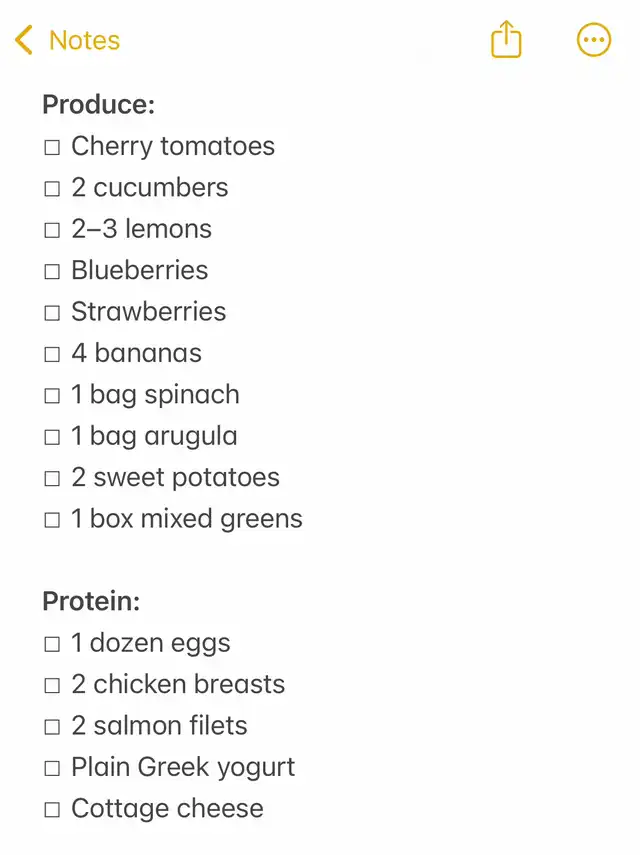The height and width of the screenshot is (855, 640).
Task: Tap the share icon
Action: pos(506,39)
